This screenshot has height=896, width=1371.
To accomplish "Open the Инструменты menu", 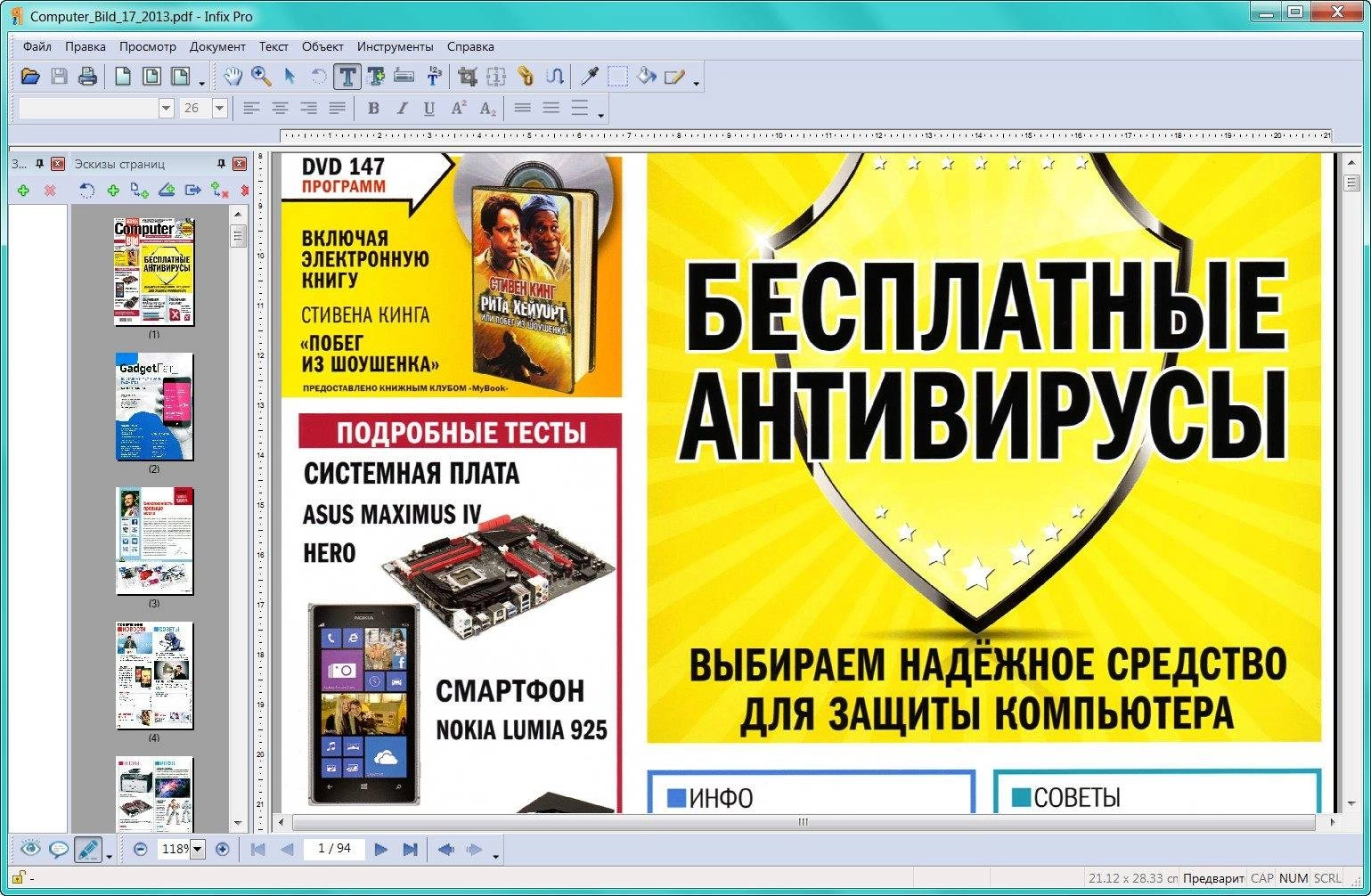I will [396, 46].
